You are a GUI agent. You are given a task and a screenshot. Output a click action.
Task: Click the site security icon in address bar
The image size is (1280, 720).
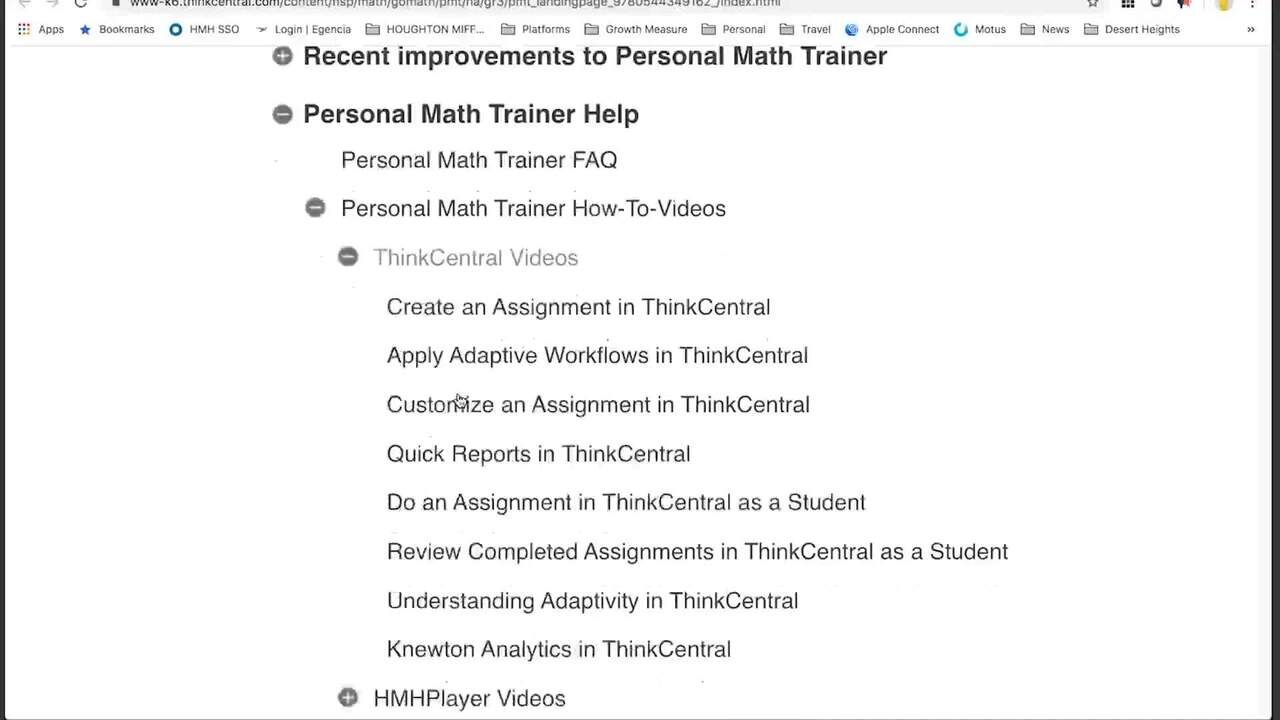(115, 4)
